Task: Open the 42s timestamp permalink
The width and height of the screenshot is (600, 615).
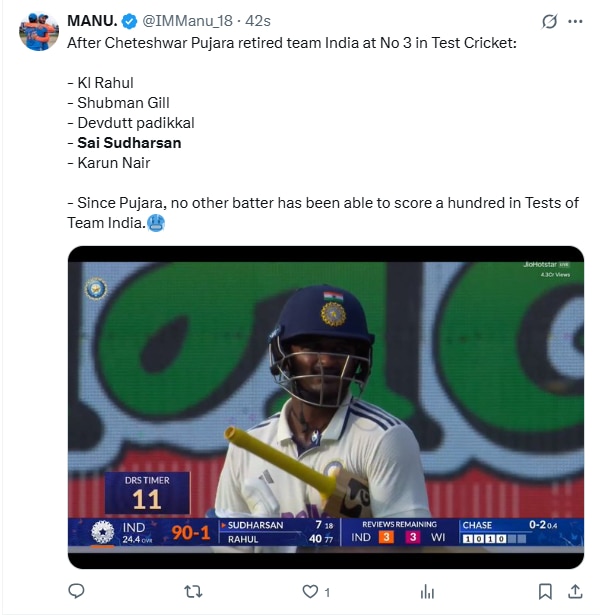Action: point(259,21)
